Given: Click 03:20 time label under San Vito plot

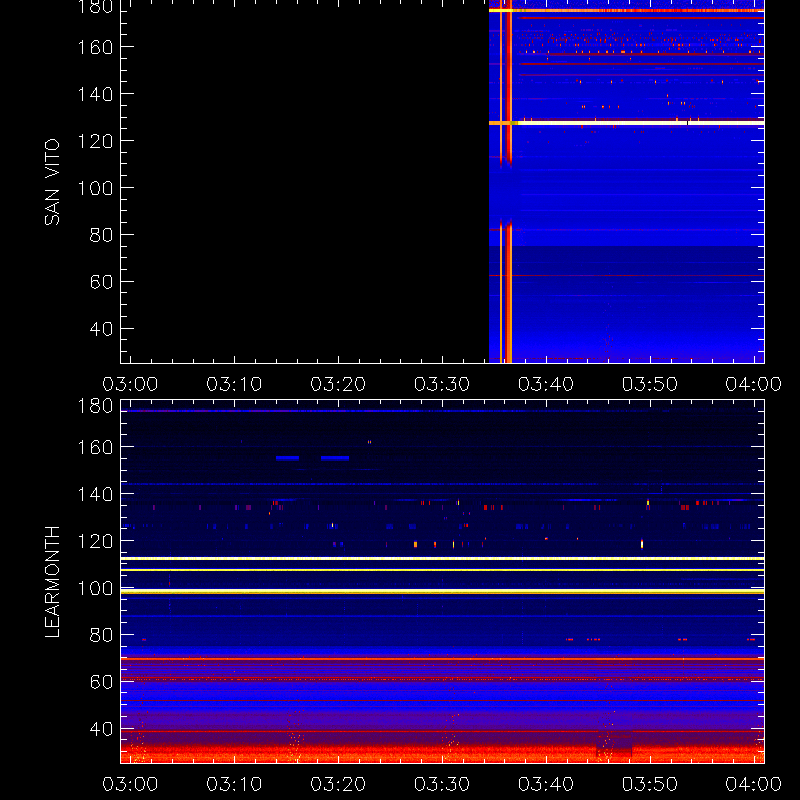Looking at the screenshot, I should 338,384.
